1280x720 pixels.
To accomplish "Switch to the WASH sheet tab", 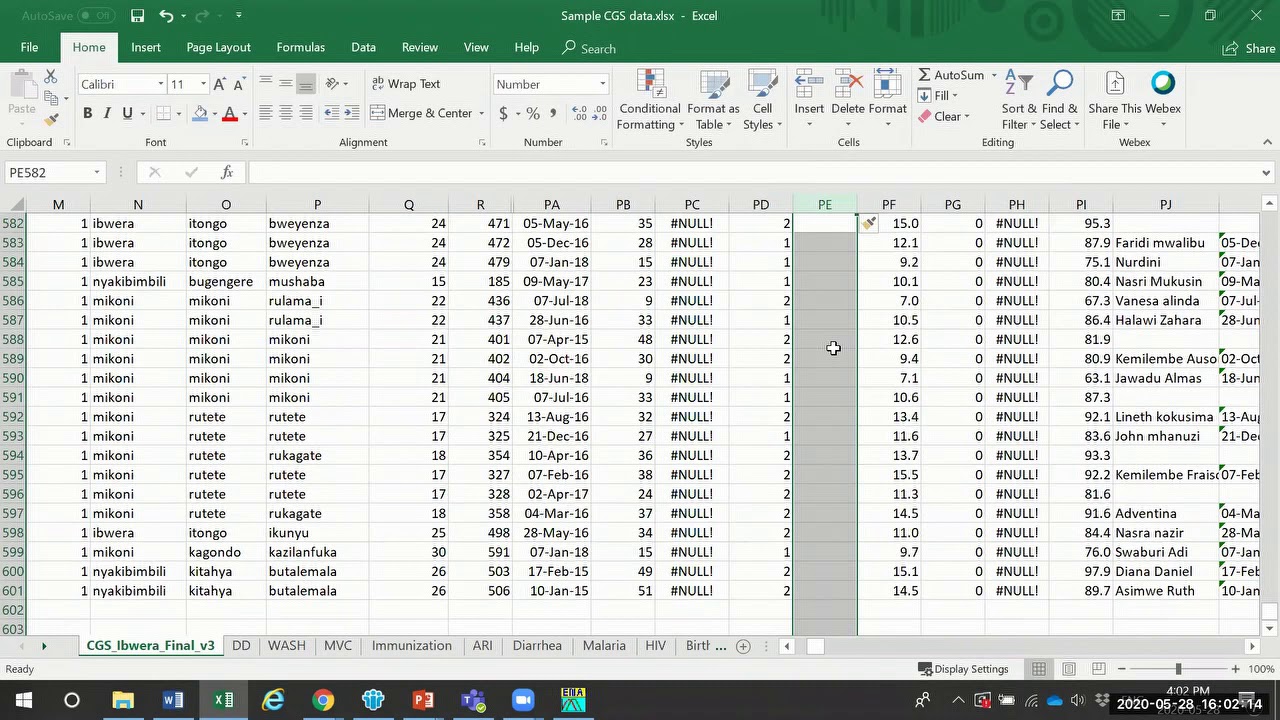I will (286, 646).
